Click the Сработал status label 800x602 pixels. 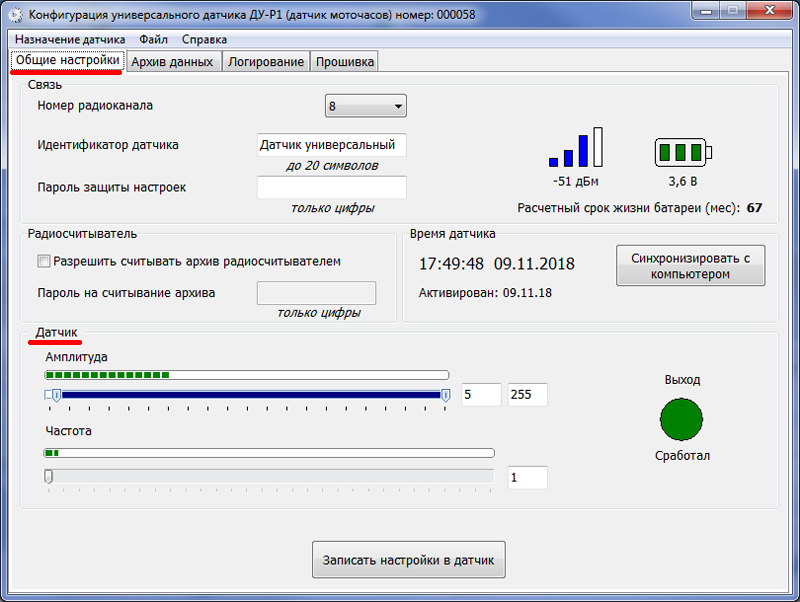pyautogui.click(x=682, y=456)
